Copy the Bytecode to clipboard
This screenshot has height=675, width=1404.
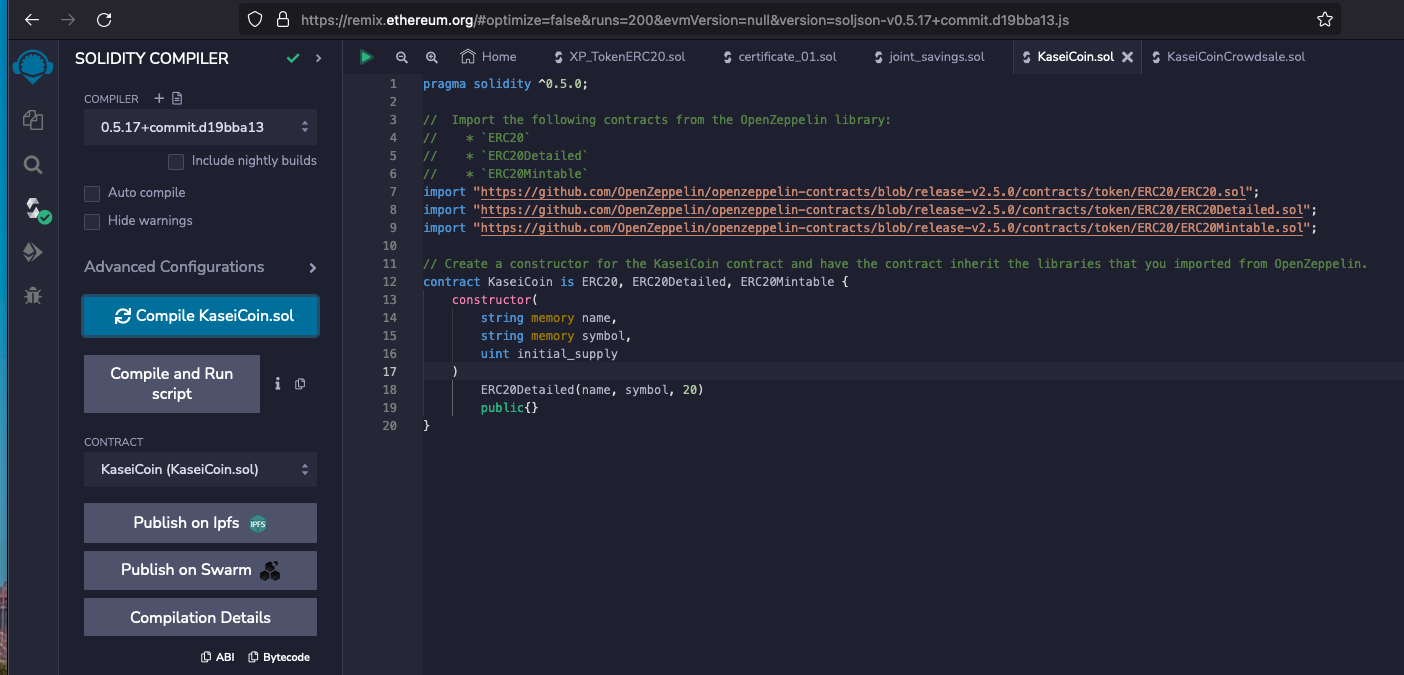tap(279, 657)
